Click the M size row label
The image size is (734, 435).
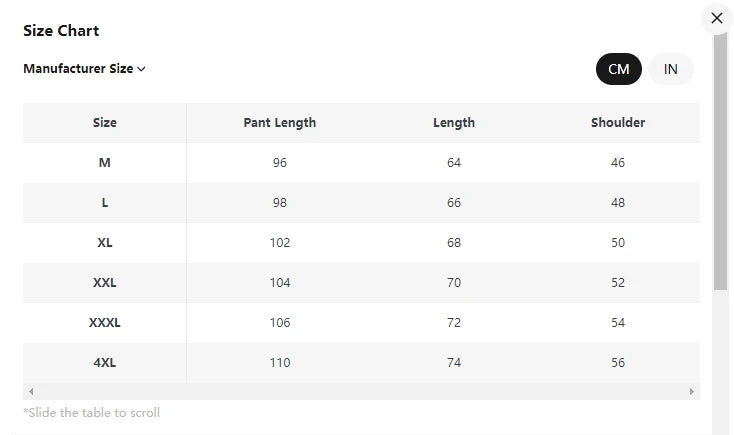(x=104, y=163)
